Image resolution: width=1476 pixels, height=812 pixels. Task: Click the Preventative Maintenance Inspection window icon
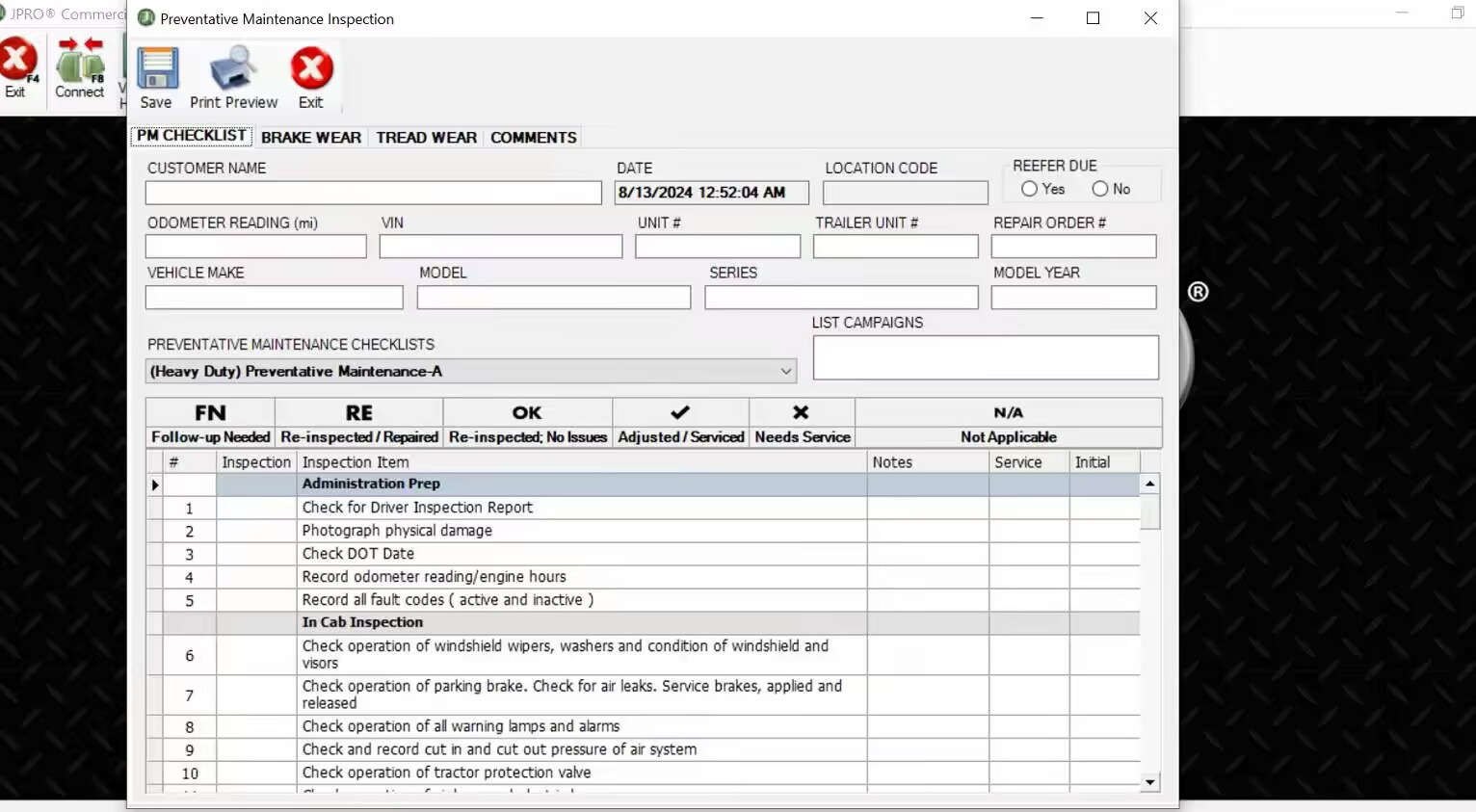pyautogui.click(x=145, y=18)
